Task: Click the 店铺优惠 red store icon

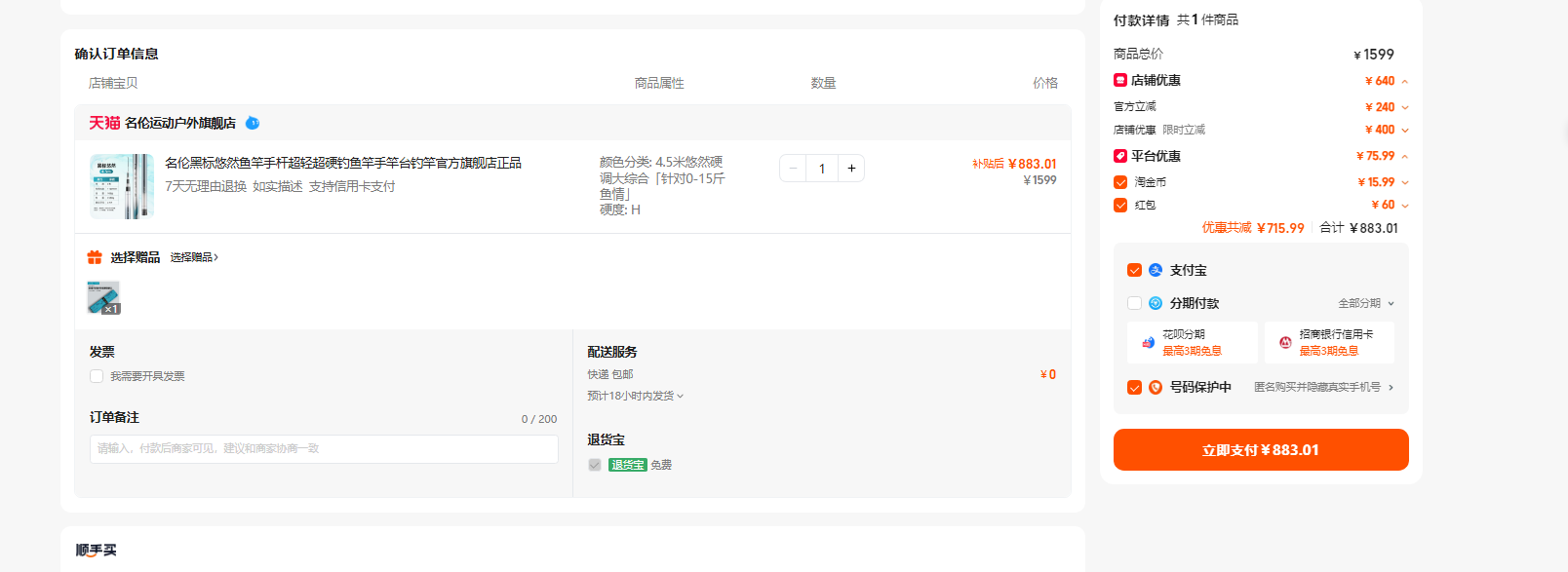Action: 1120,80
